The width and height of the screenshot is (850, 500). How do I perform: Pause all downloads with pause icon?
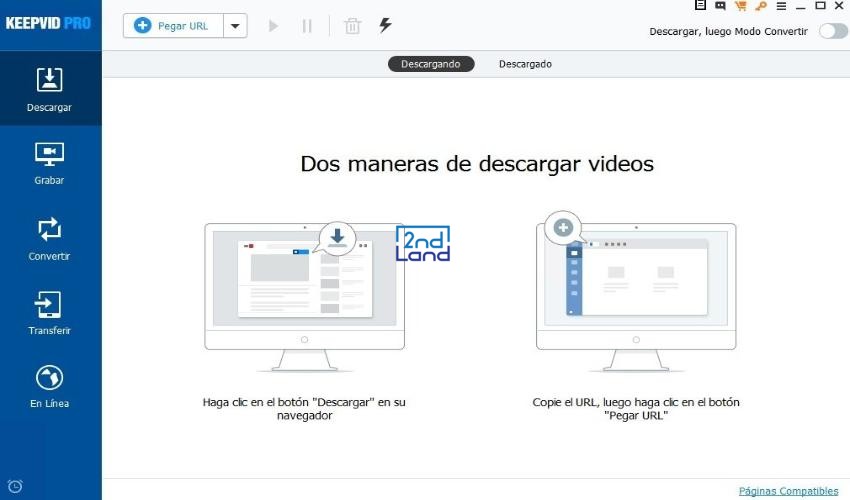(307, 25)
